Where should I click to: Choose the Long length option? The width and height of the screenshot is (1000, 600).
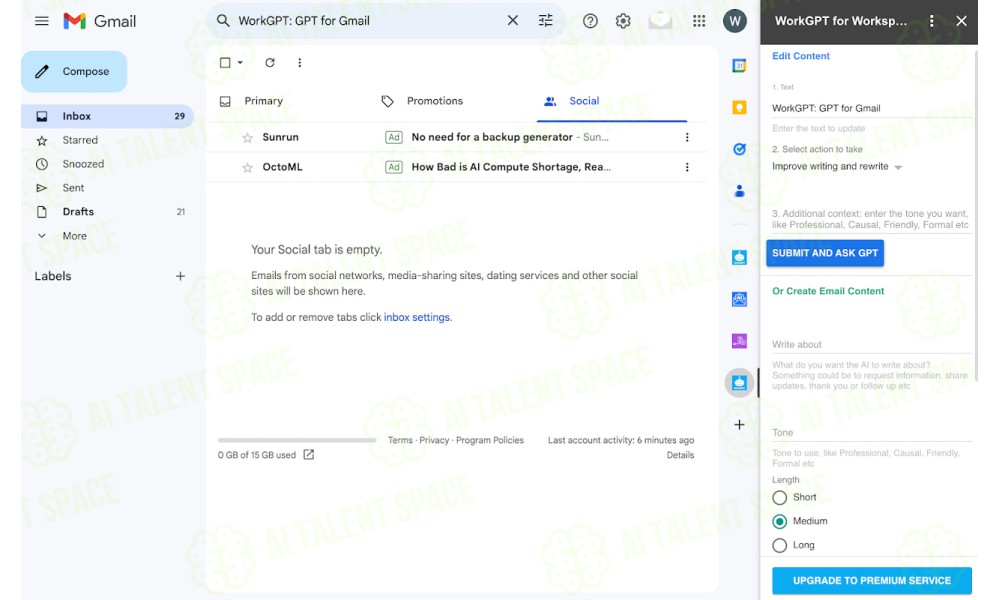[x=779, y=545]
